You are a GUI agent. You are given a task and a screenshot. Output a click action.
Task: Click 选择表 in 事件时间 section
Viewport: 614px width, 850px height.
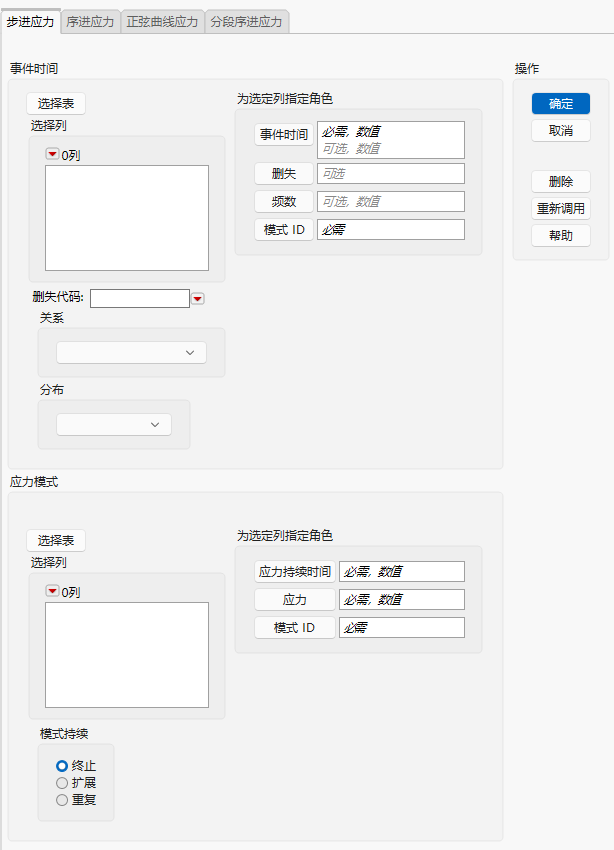[x=56, y=104]
